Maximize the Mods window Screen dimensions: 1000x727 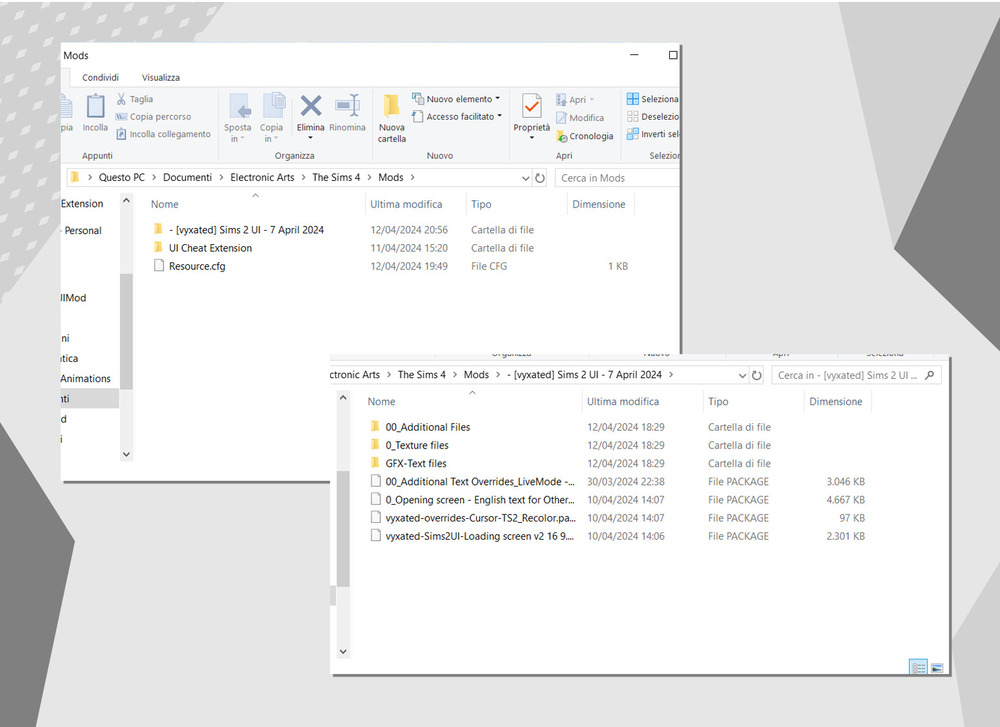pos(673,55)
